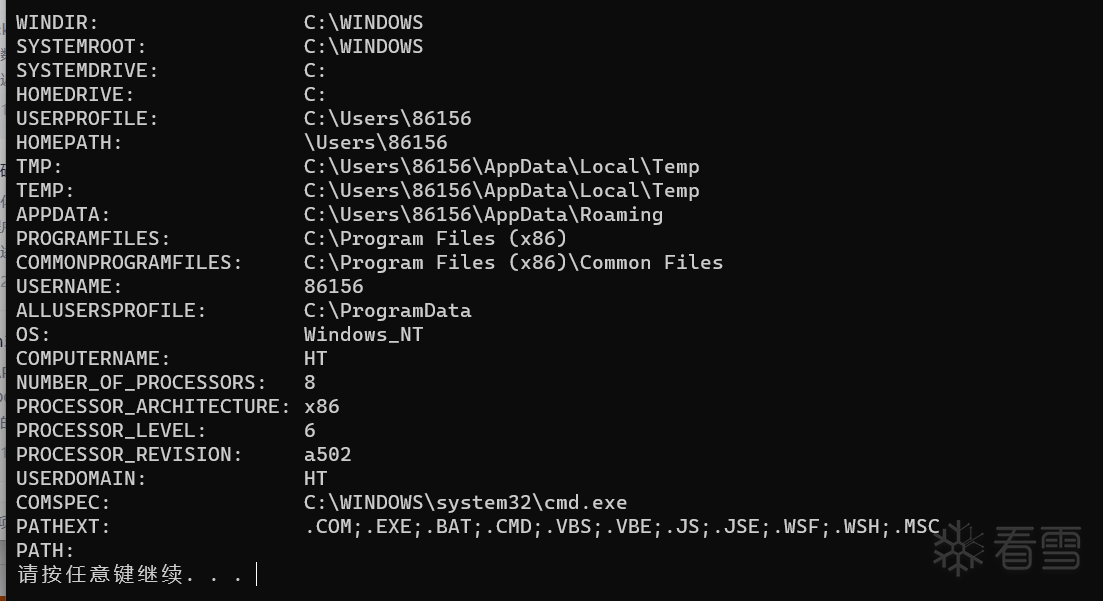Click the COMSPEC cmd.exe path
The width and height of the screenshot is (1103, 601).
tap(465, 503)
